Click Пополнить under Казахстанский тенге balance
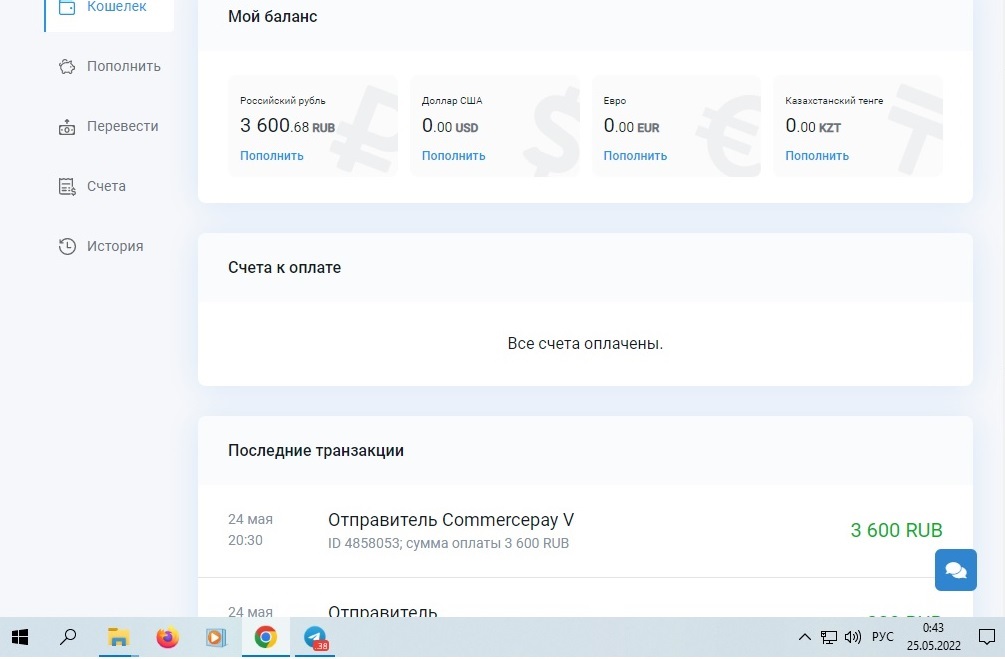 [816, 156]
